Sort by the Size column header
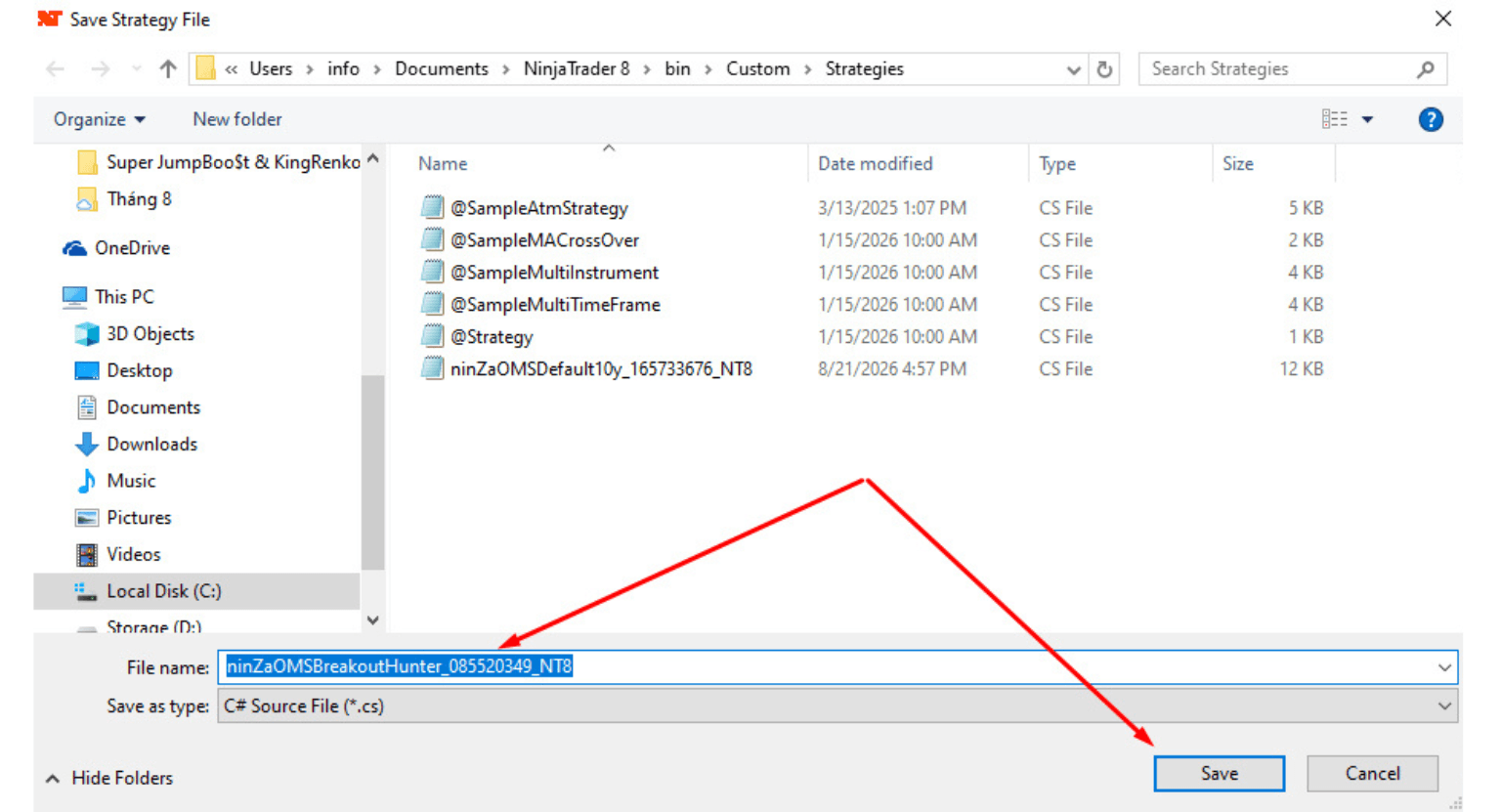 (1238, 164)
